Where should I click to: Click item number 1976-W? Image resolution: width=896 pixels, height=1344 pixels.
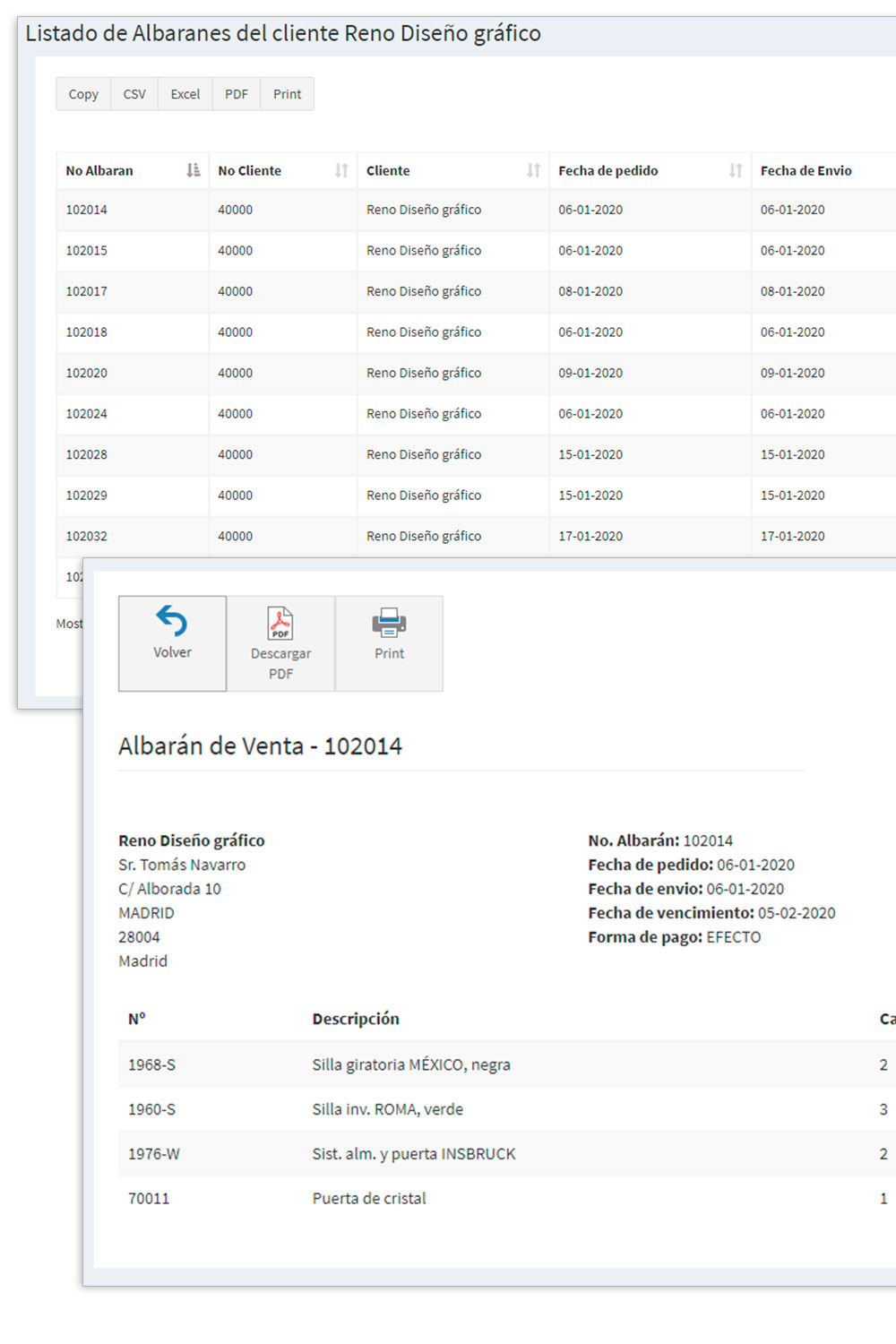(x=154, y=1154)
